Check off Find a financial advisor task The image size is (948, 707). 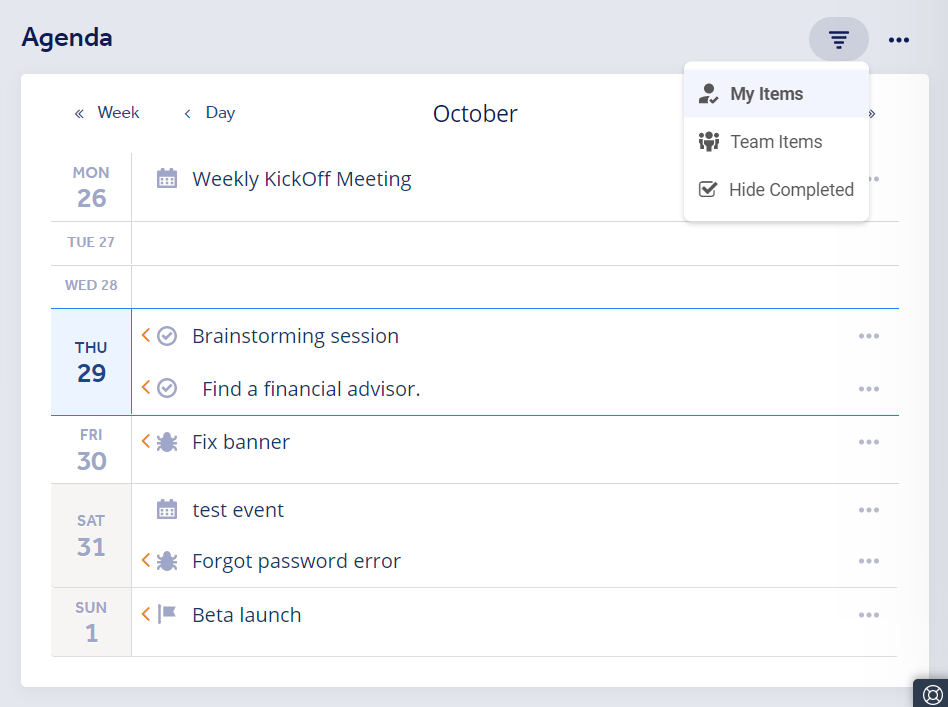[x=167, y=388]
